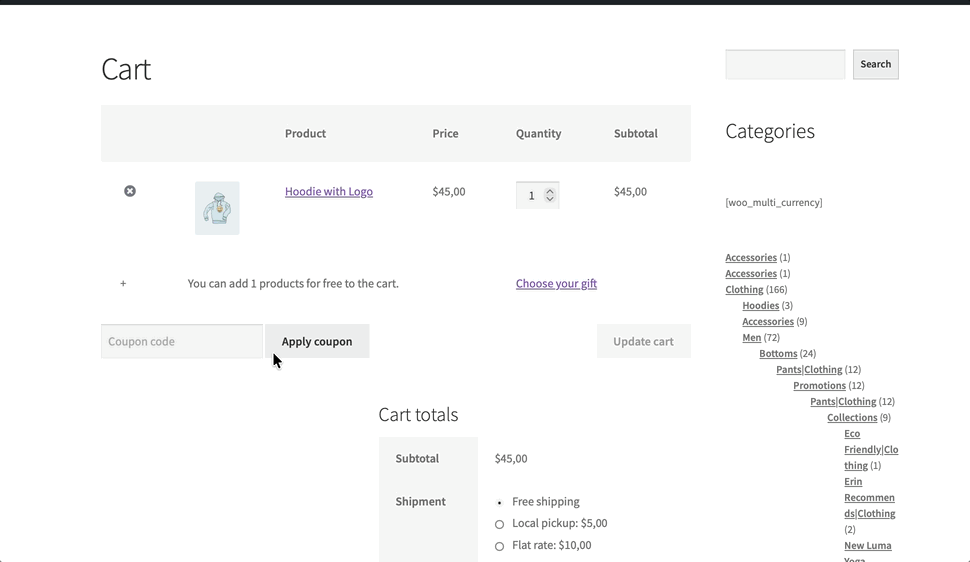Open the Hoodies subcategory

[x=760, y=306]
